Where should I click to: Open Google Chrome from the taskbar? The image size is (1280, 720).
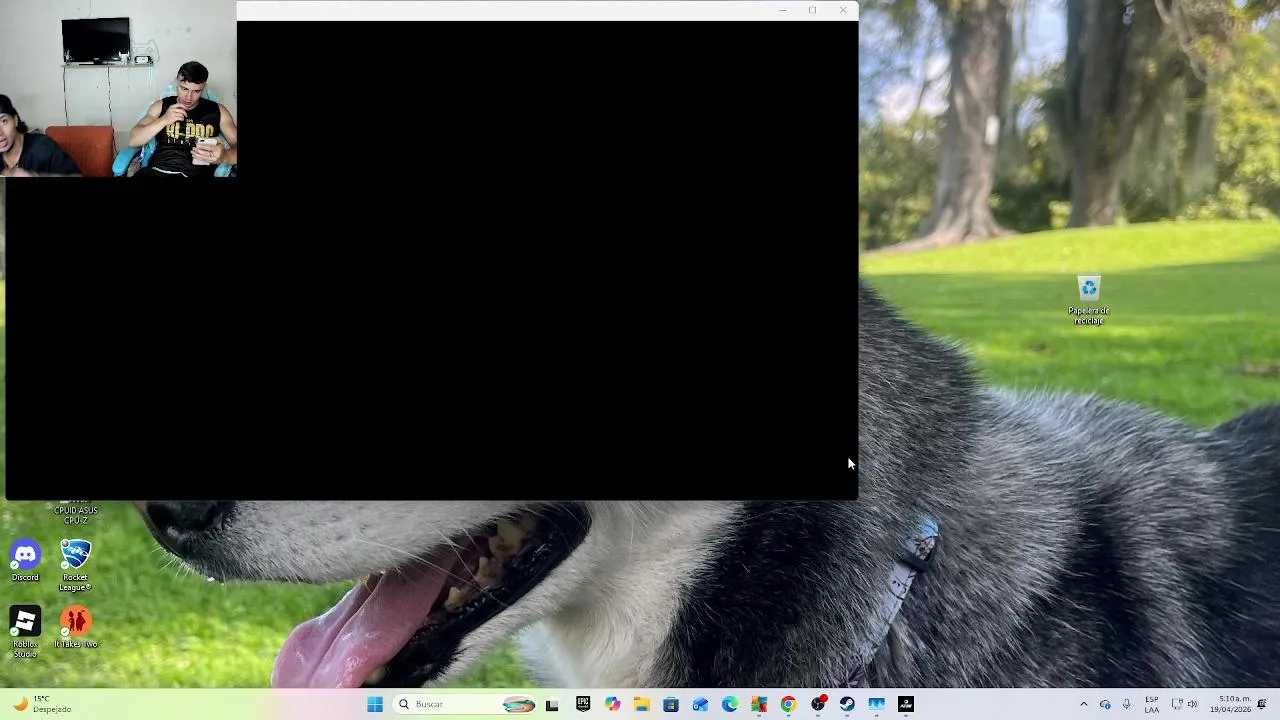[x=788, y=704]
